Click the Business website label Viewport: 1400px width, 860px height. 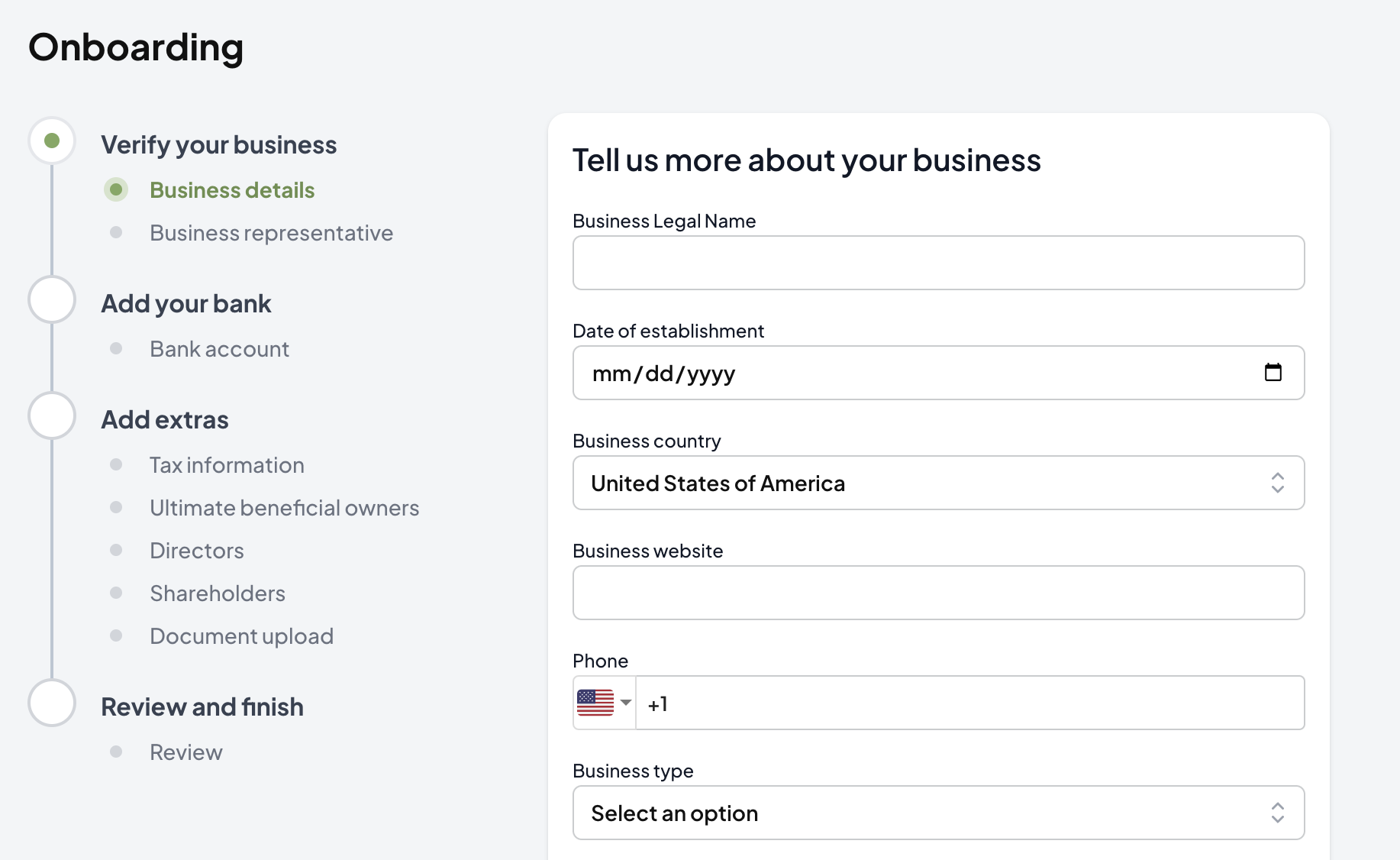tap(647, 551)
